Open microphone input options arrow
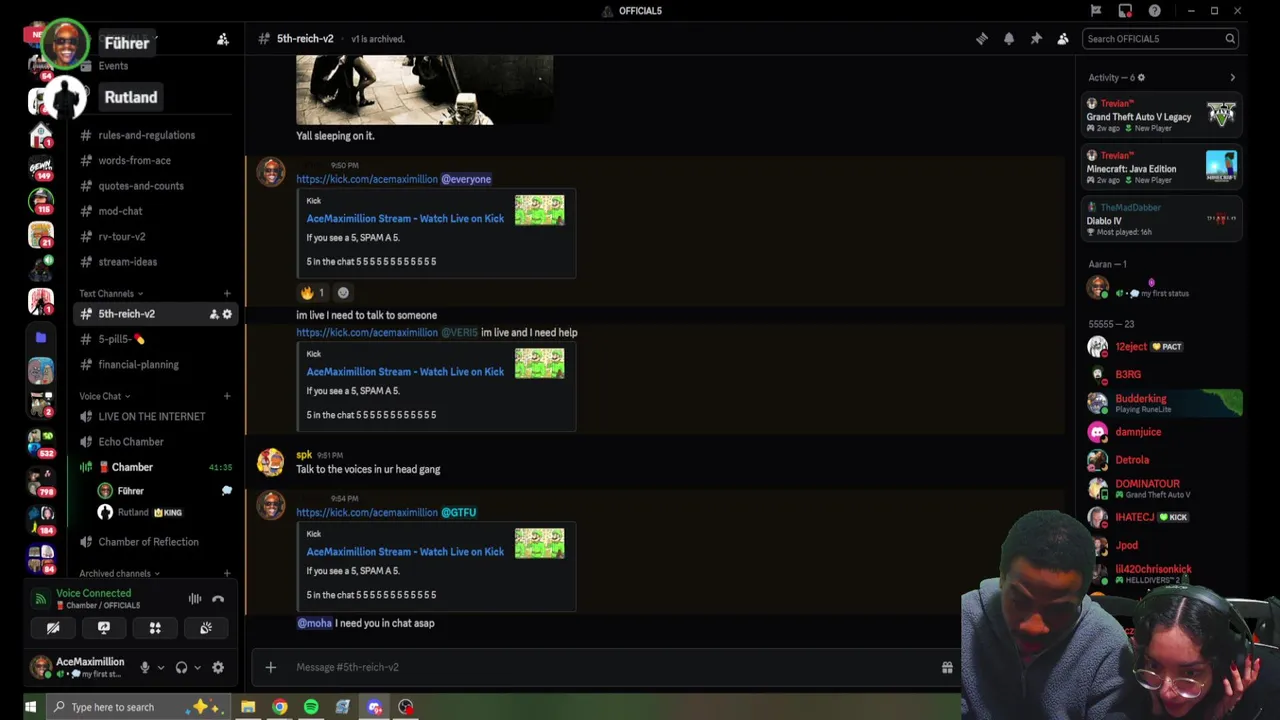 (160, 667)
